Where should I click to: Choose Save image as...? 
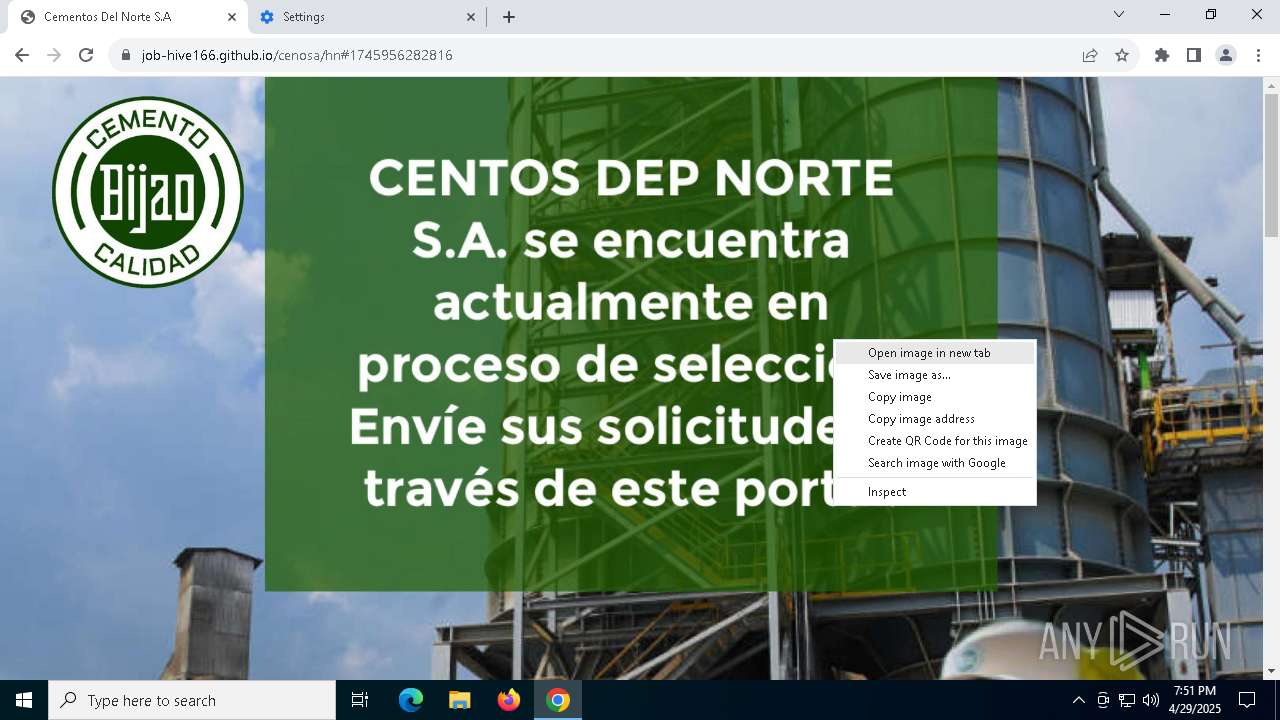coord(935,375)
